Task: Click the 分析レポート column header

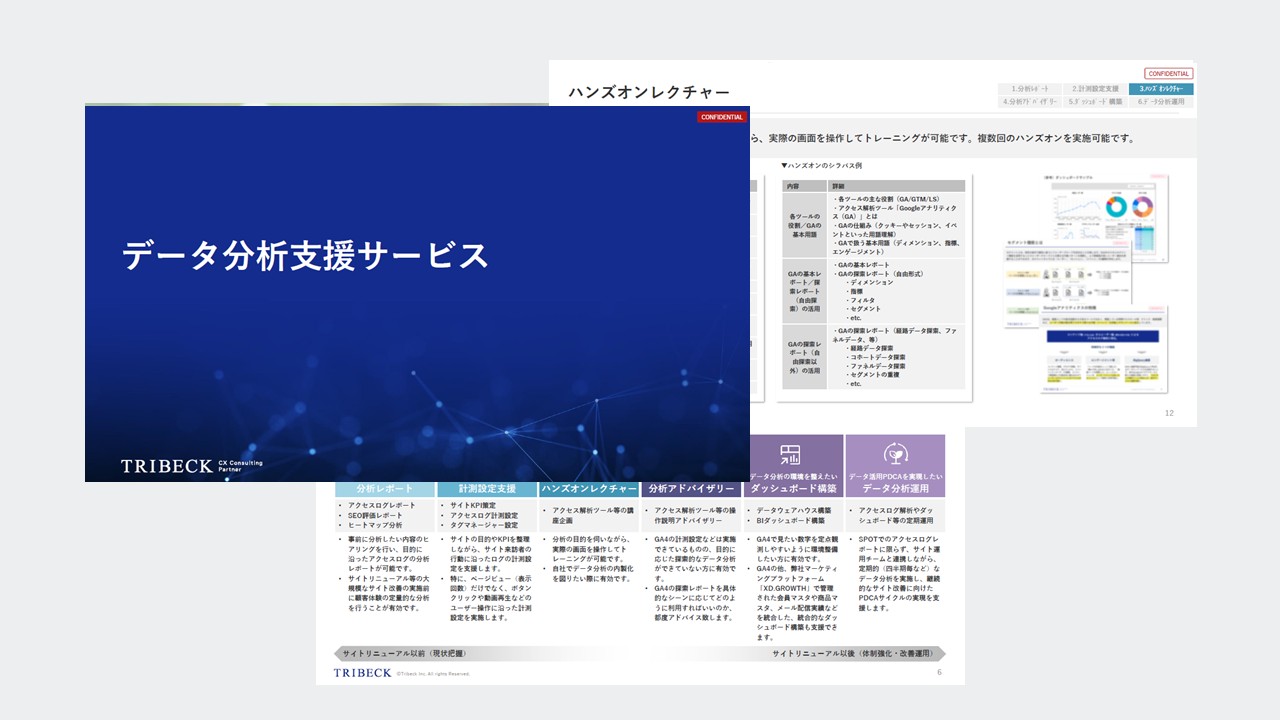Action: 385,489
